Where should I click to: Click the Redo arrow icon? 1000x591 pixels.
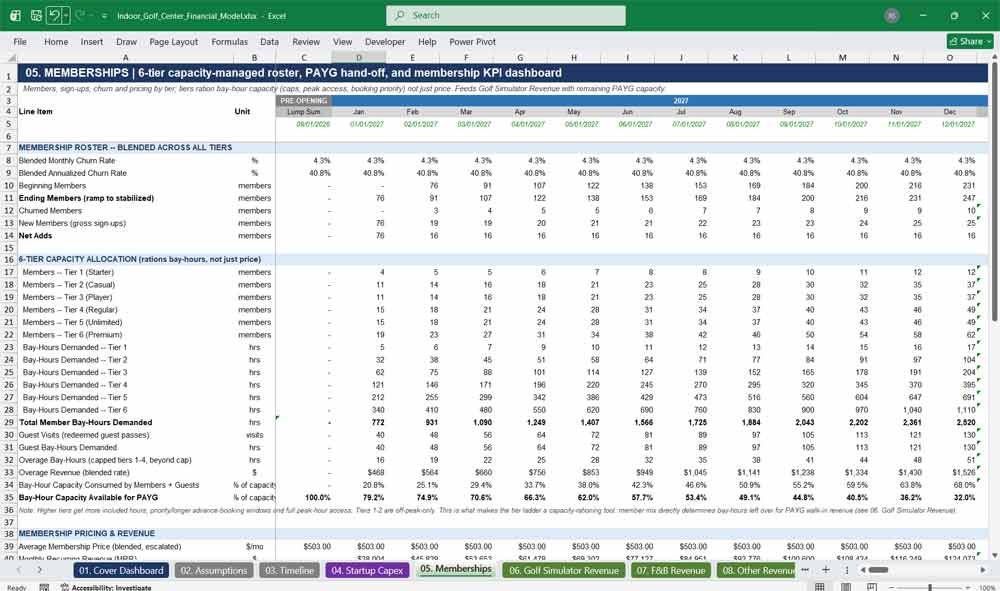pos(80,15)
